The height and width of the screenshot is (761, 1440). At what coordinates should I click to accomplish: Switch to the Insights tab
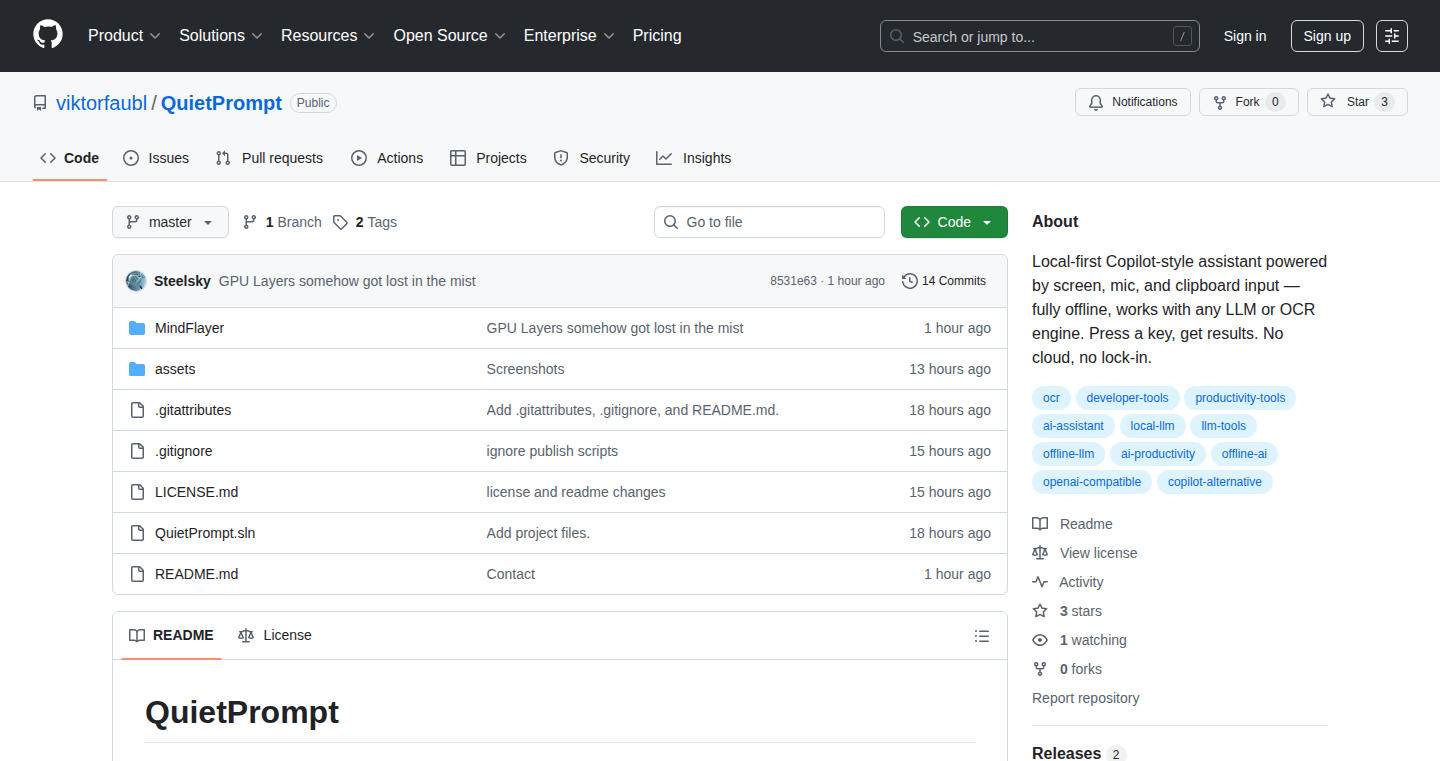click(x=693, y=158)
